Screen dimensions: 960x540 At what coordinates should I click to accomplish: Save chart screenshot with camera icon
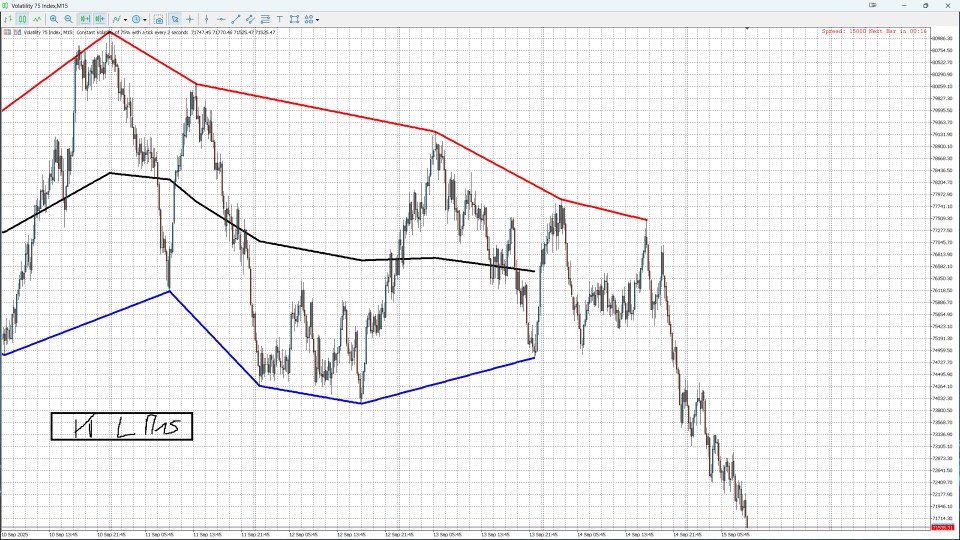[x=159, y=20]
